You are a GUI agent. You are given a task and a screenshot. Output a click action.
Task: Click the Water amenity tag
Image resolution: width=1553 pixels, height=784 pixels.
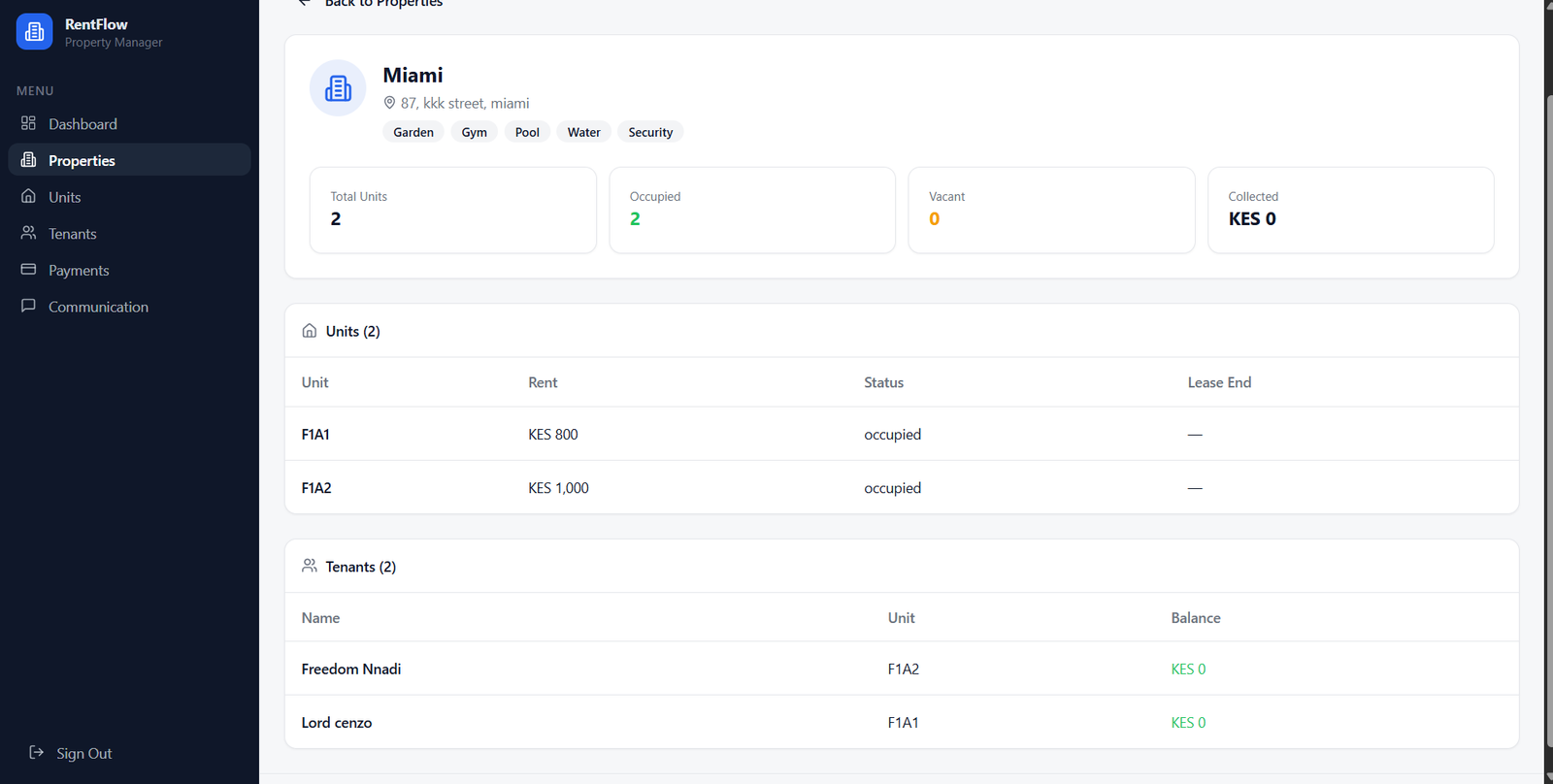coord(584,132)
